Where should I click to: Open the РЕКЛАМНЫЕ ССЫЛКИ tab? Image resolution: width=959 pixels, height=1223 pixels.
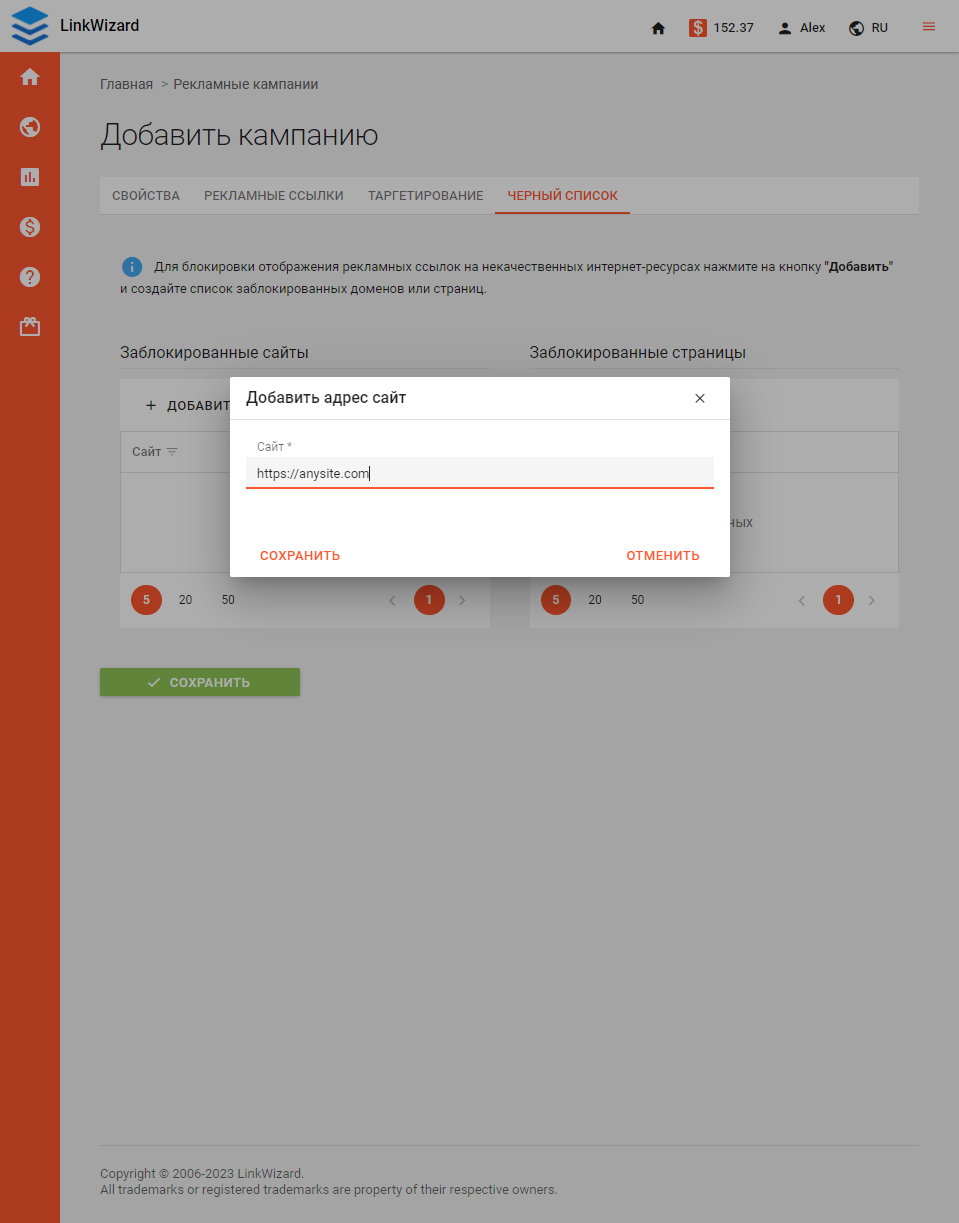[x=273, y=196]
